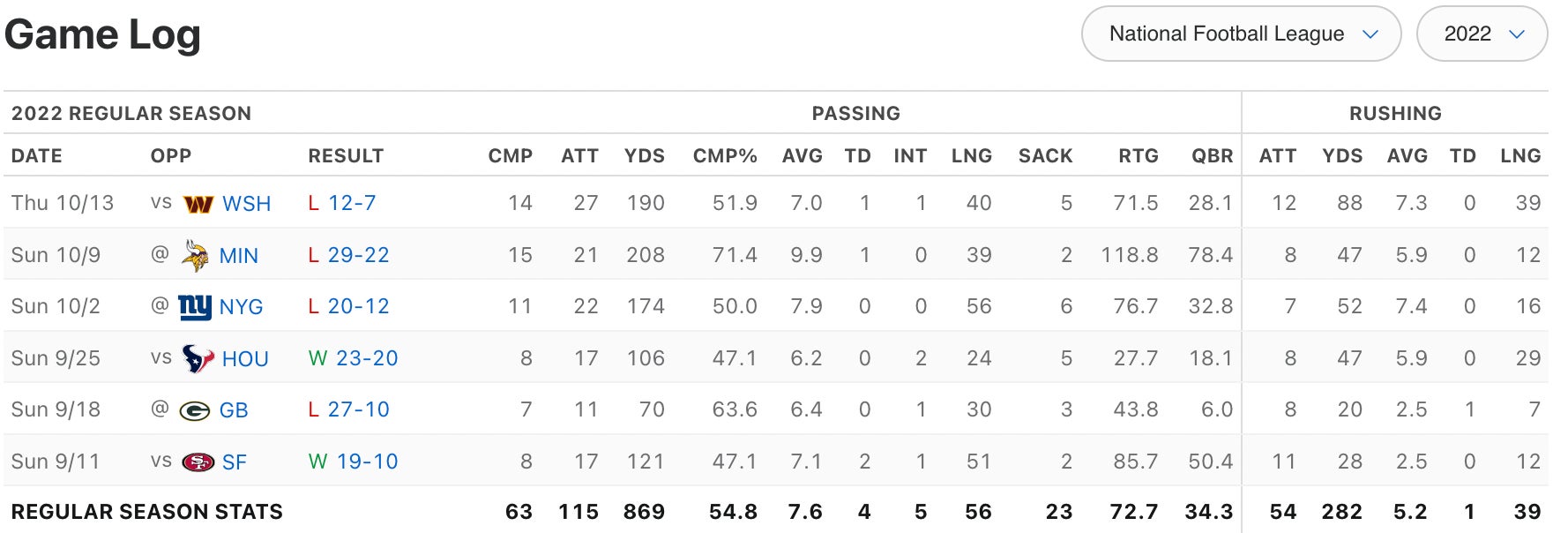Open the SF team link
The width and height of the screenshot is (1568, 533).
(235, 462)
